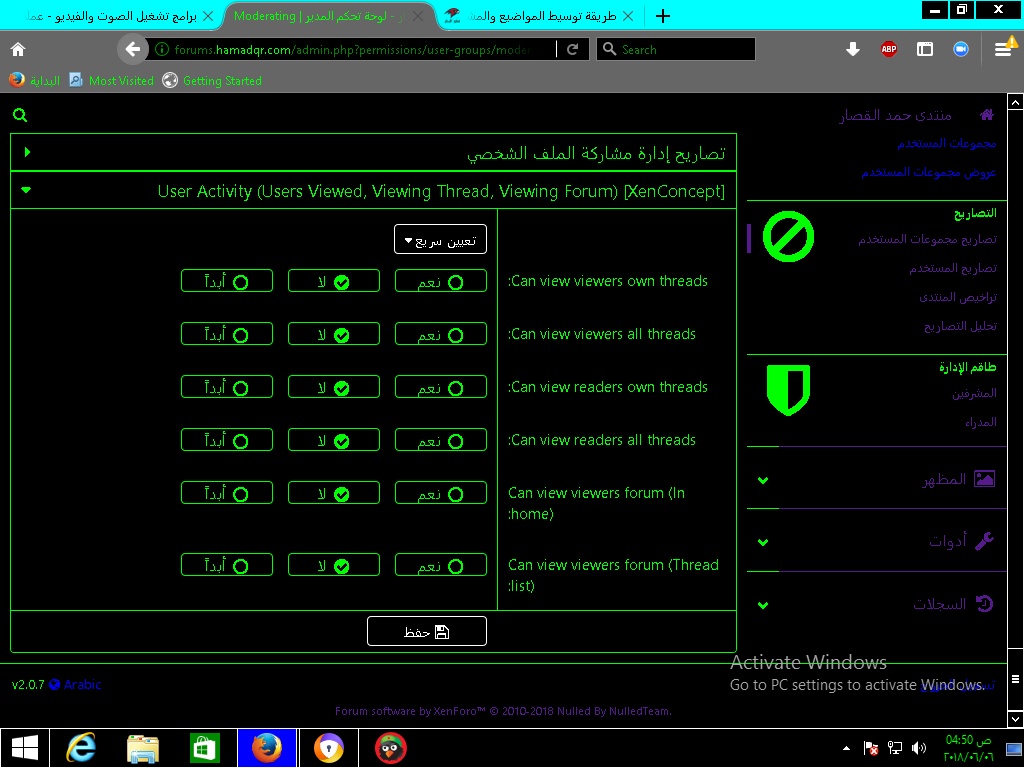Click the home icon beside forum name
Viewport: 1024px width, 768px height.
point(987,115)
